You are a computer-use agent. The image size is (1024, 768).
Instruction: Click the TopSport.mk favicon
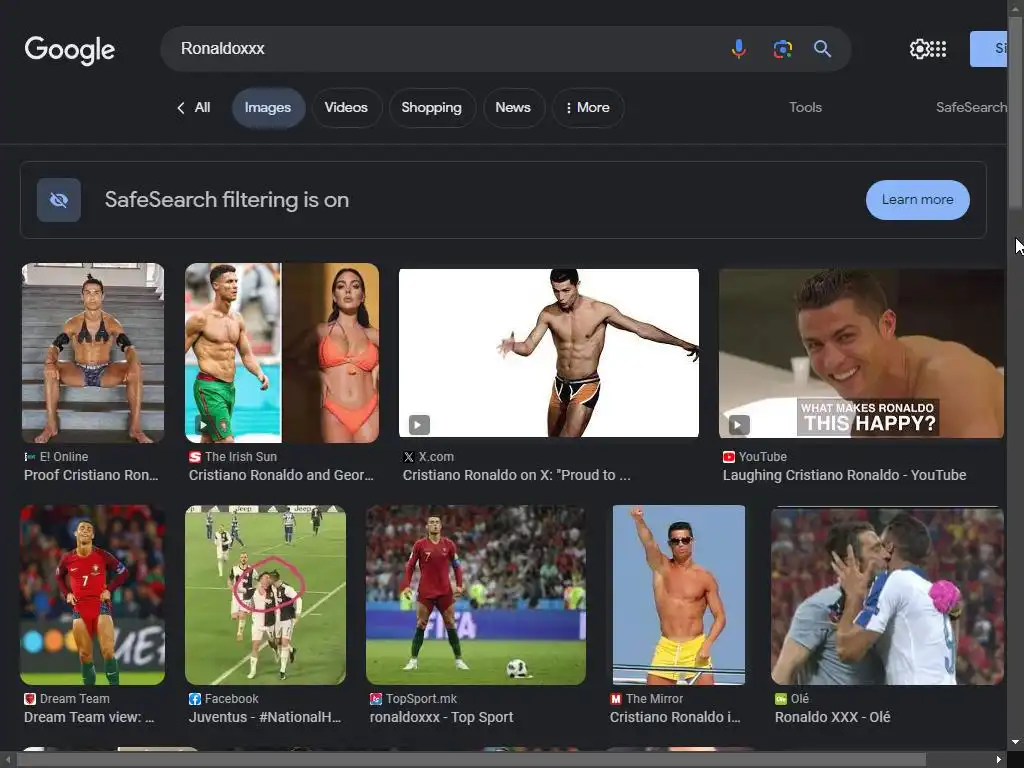[376, 699]
